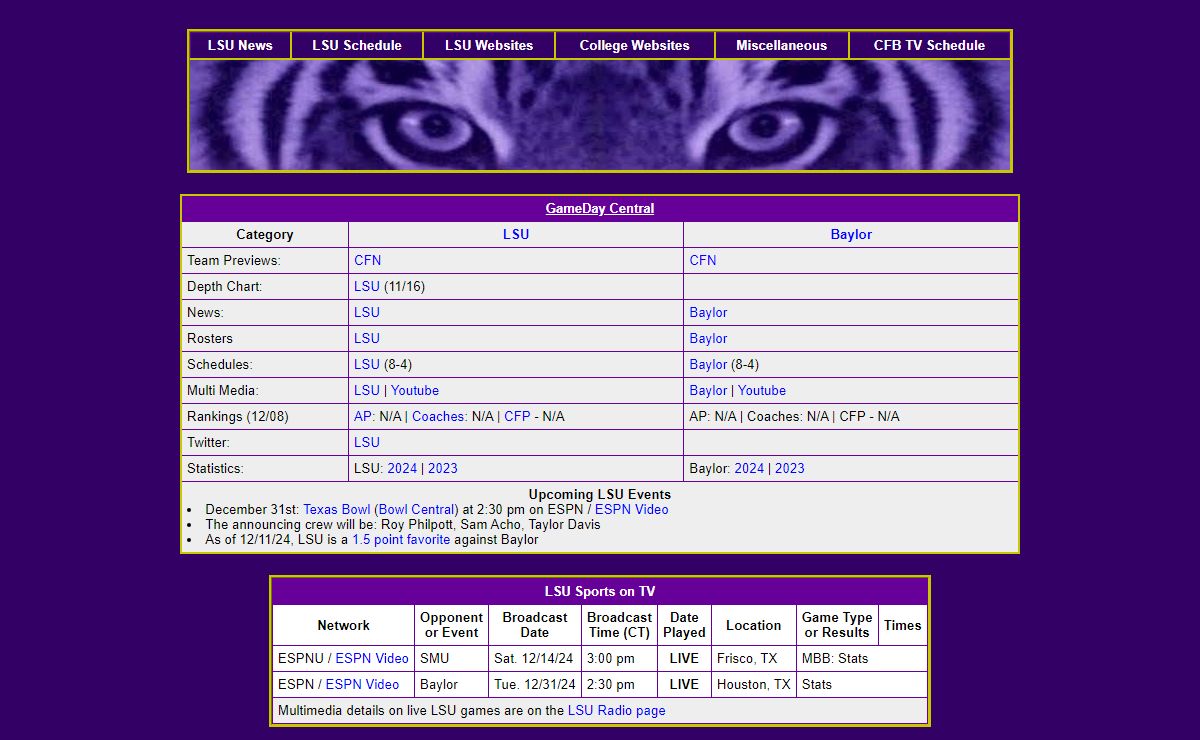This screenshot has height=740, width=1200.
Task: Open the CFB TV Schedule menu
Action: click(x=929, y=45)
